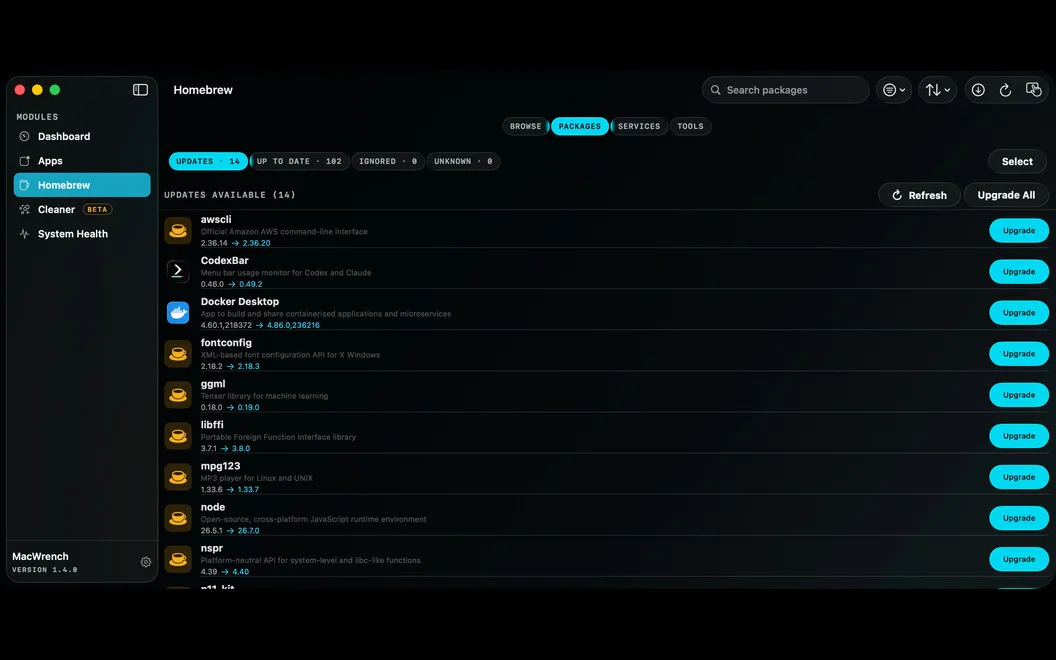
Task: Upgrade the mpg123 package
Action: pos(1019,477)
